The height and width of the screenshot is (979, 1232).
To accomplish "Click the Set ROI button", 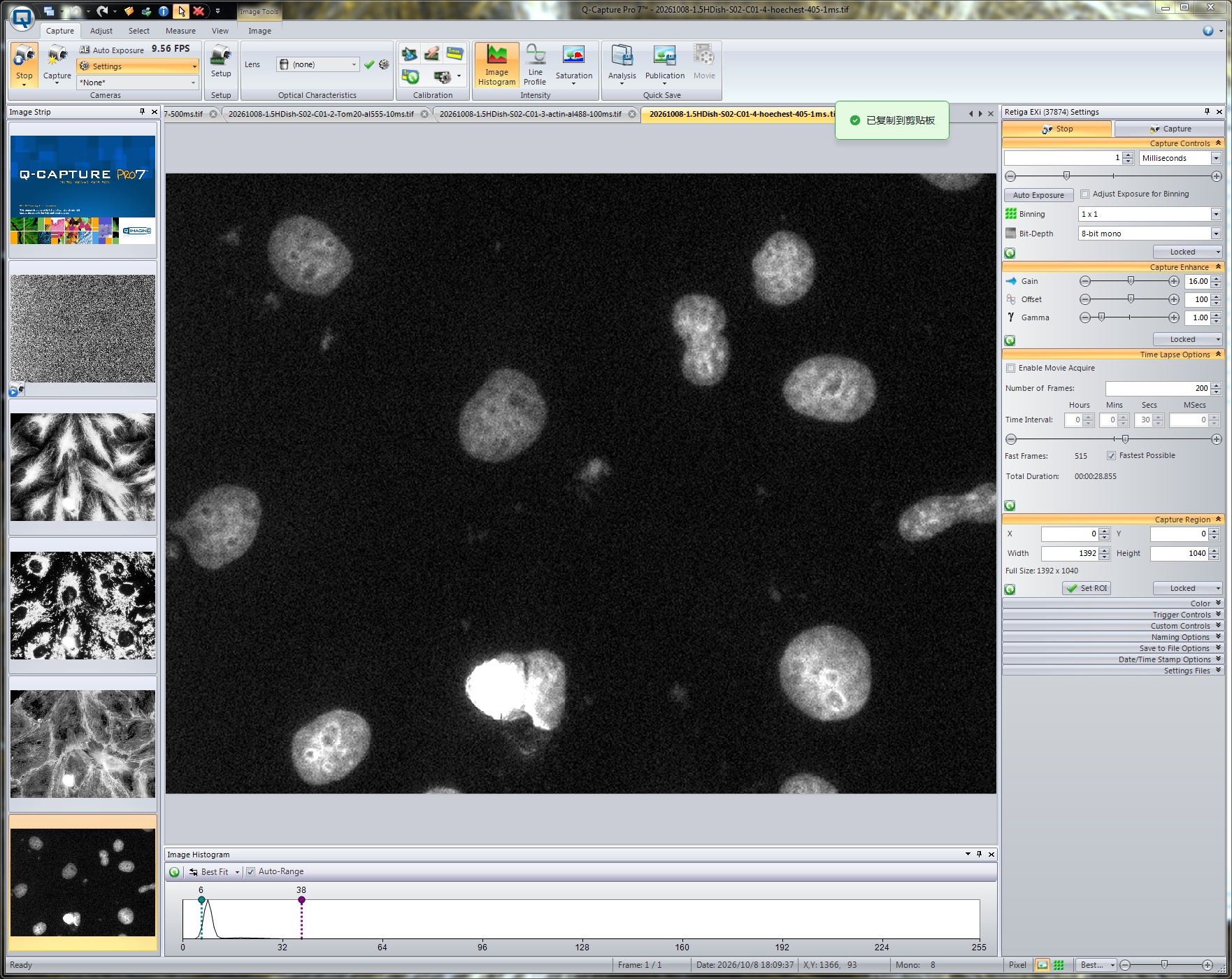I will pos(1087,589).
